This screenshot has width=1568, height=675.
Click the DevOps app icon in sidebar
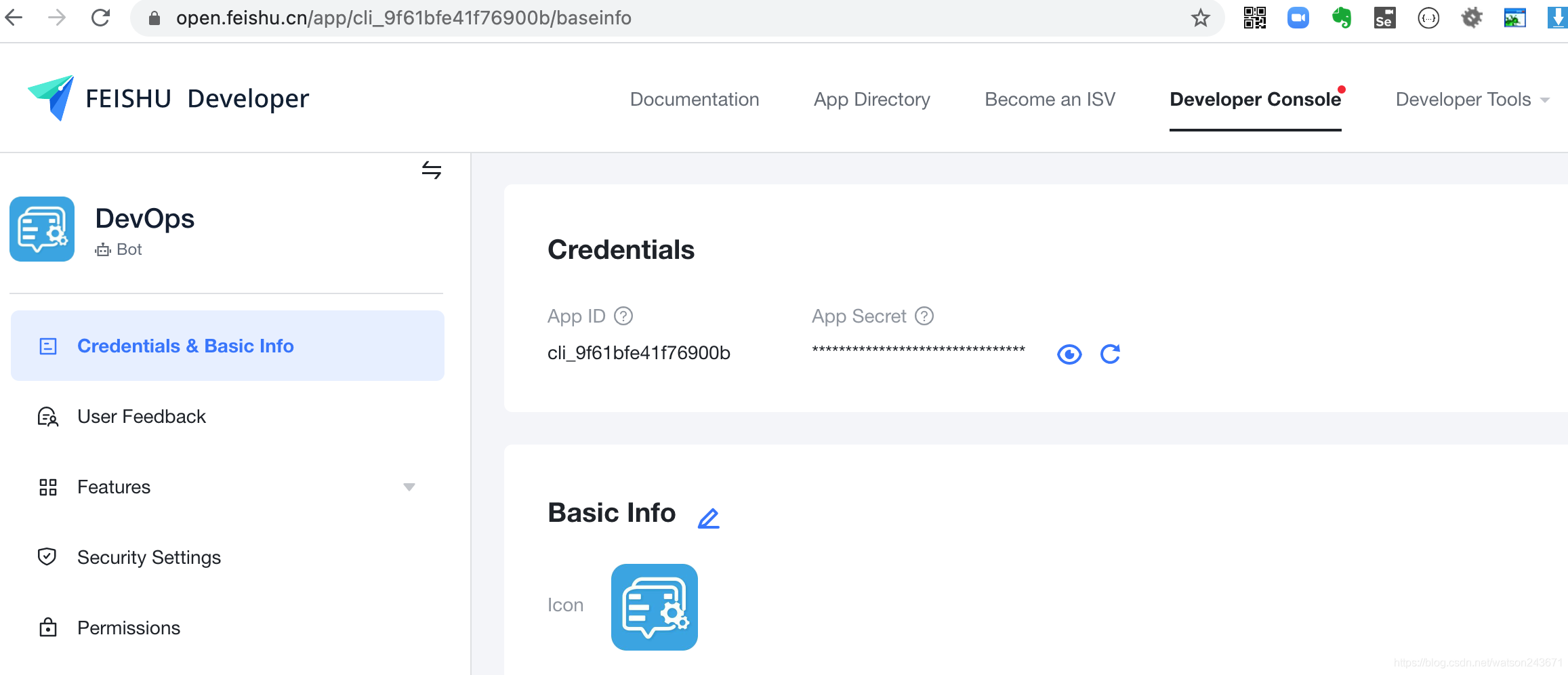[42, 229]
